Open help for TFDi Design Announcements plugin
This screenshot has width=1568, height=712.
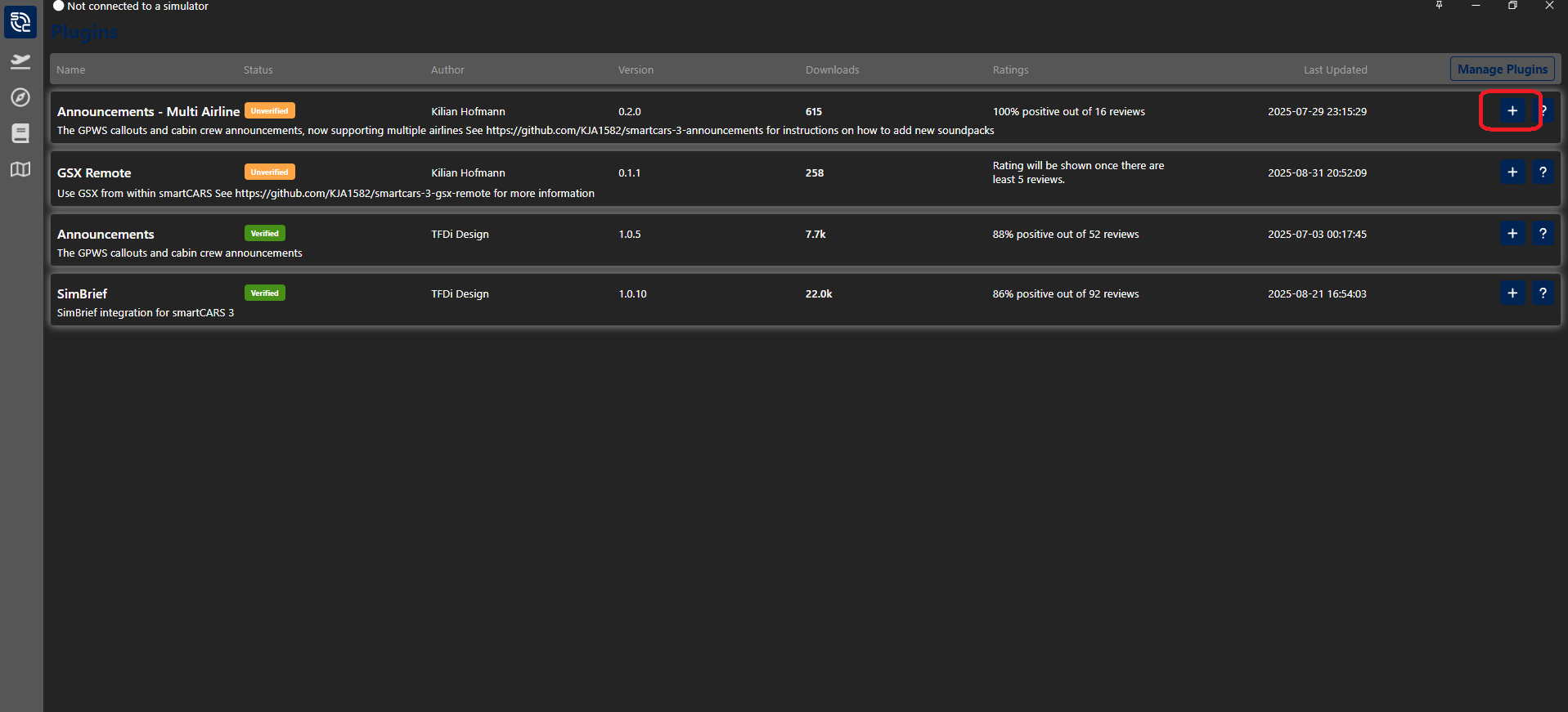coord(1543,234)
